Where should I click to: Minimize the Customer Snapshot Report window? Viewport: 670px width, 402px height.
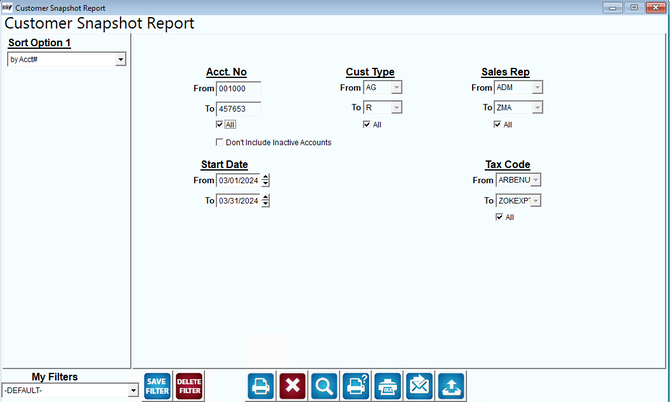[x=612, y=7]
